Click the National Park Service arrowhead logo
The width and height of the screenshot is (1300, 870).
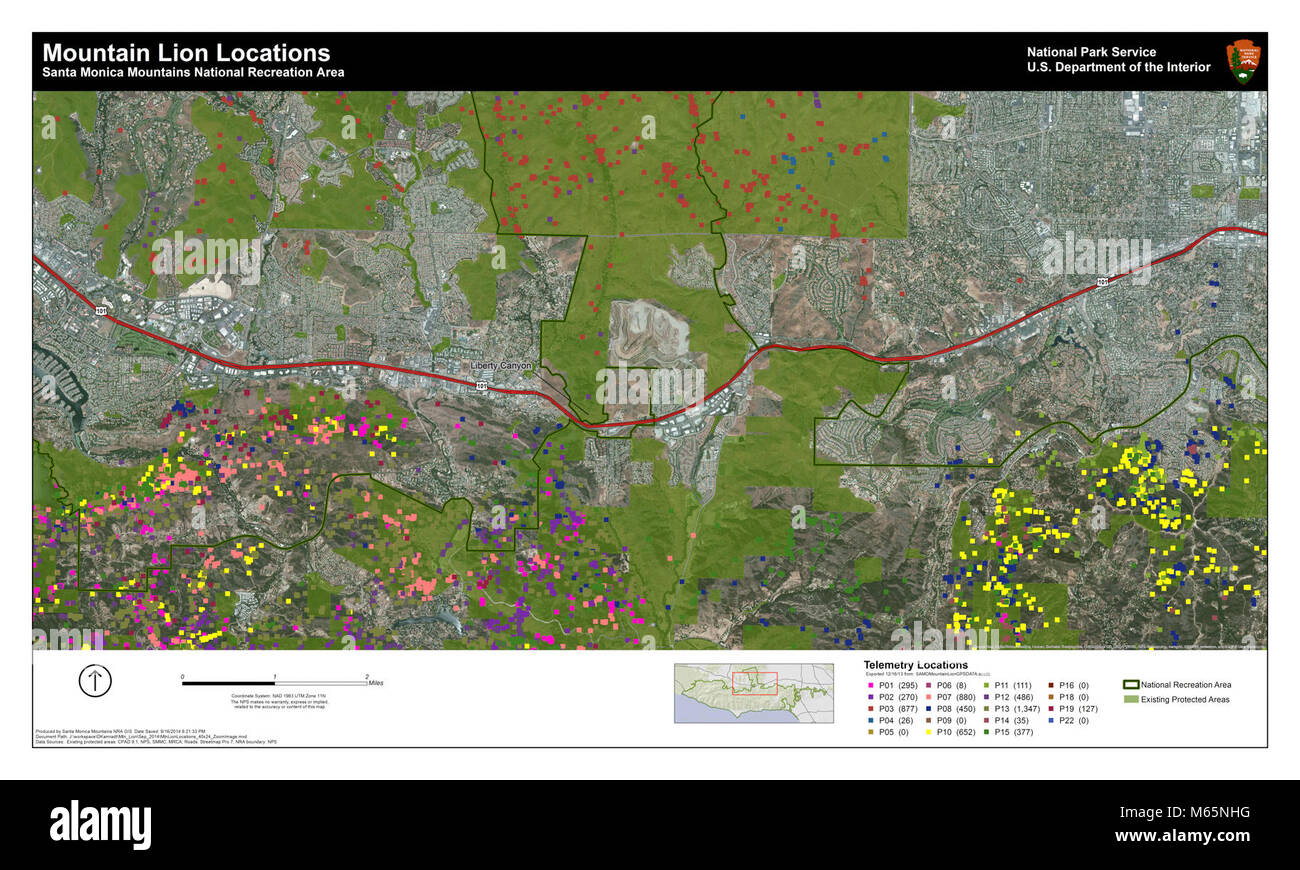[x=1243, y=61]
